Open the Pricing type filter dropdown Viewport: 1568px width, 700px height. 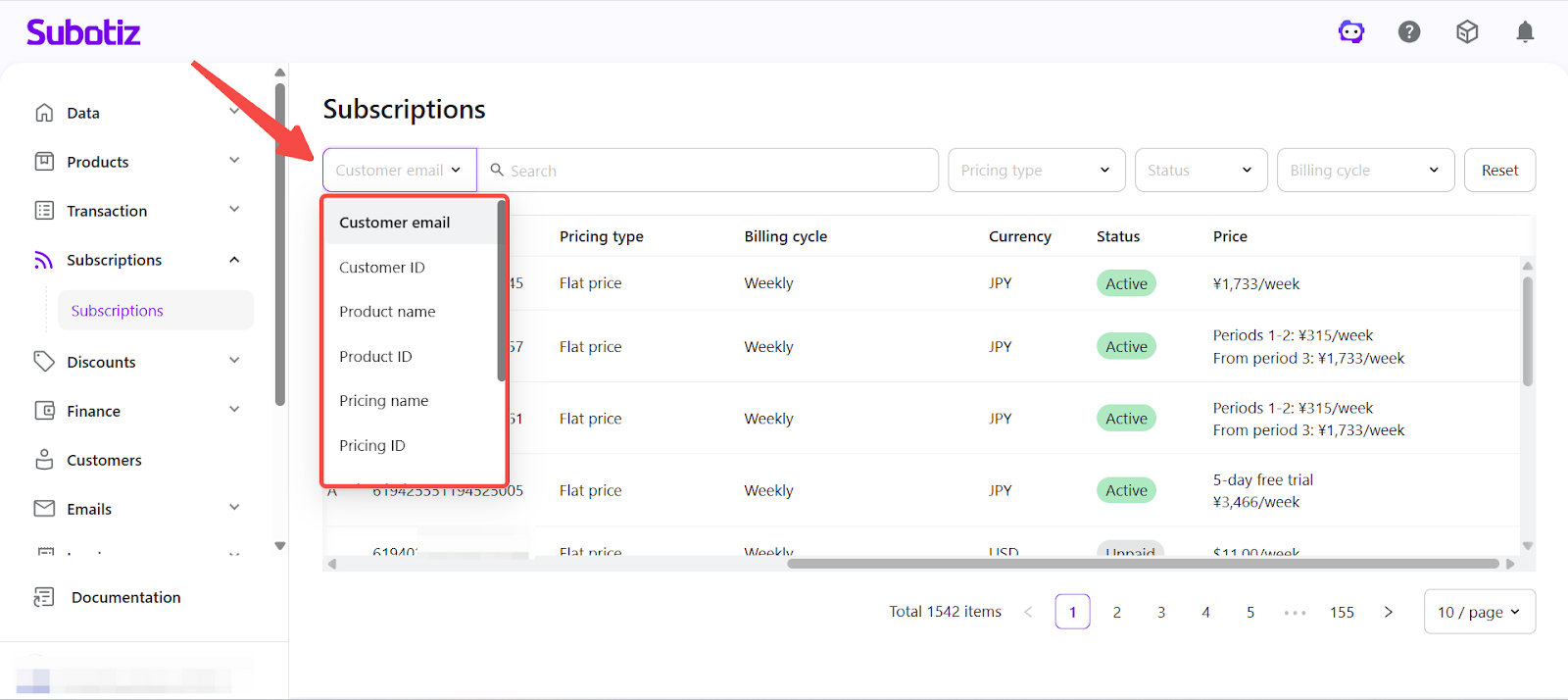(1035, 171)
